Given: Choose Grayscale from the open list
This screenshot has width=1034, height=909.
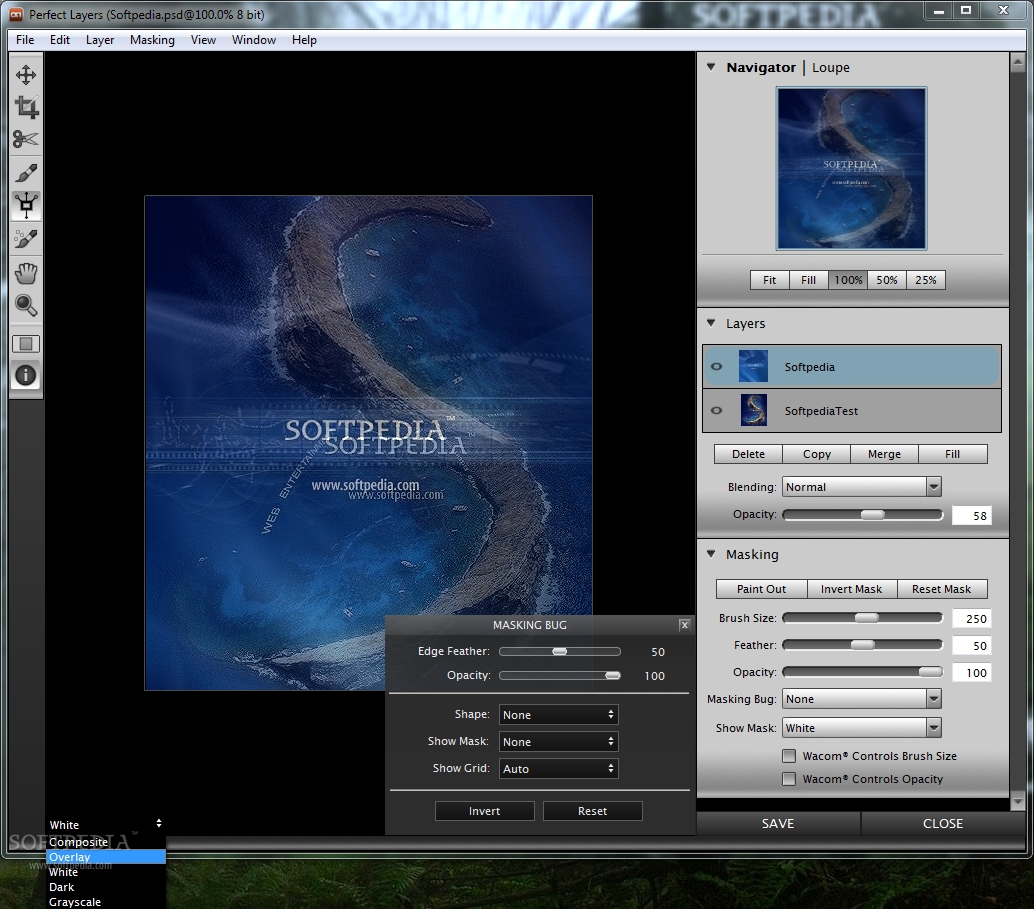Looking at the screenshot, I should coord(106,902).
